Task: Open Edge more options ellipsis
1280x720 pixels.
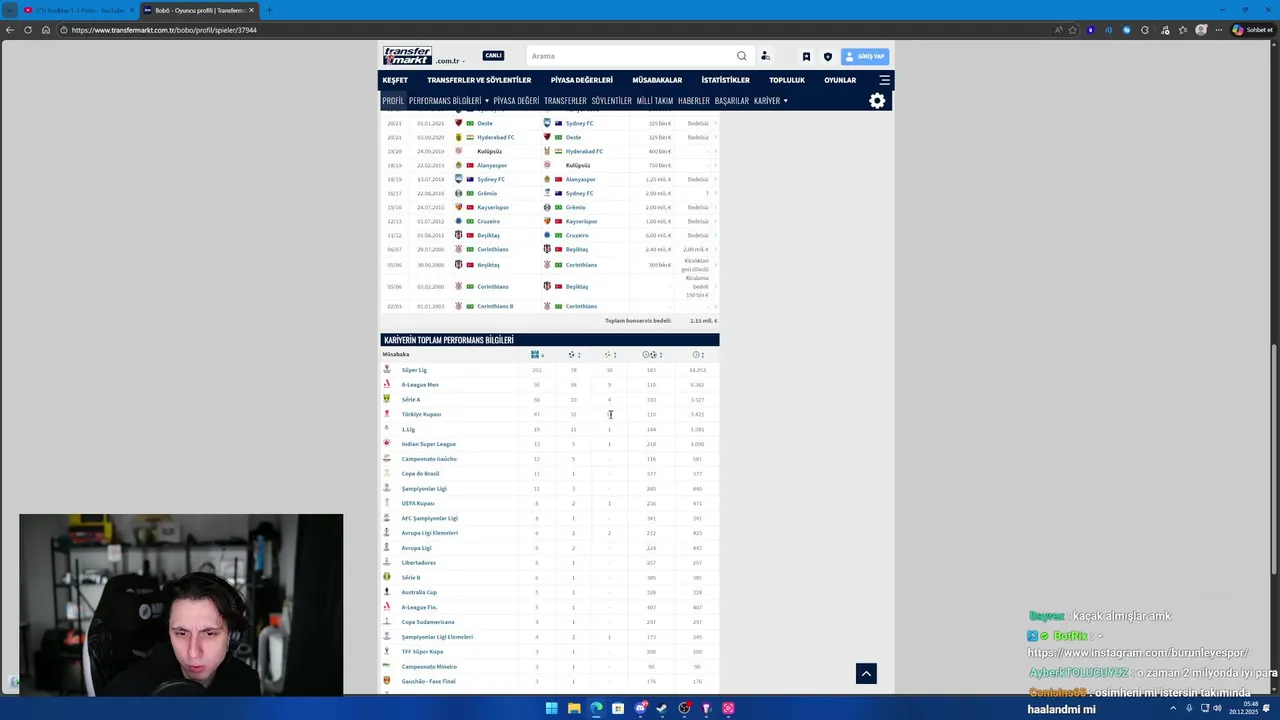Action: pyautogui.click(x=1219, y=30)
